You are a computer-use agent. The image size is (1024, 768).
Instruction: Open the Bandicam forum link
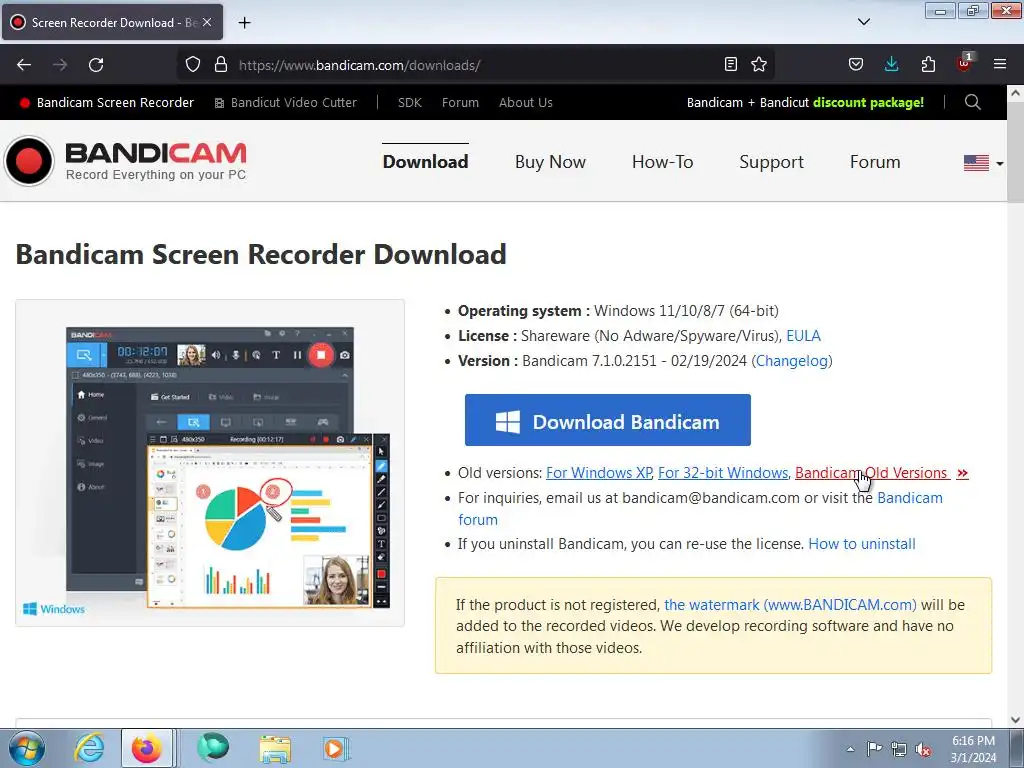(910, 498)
